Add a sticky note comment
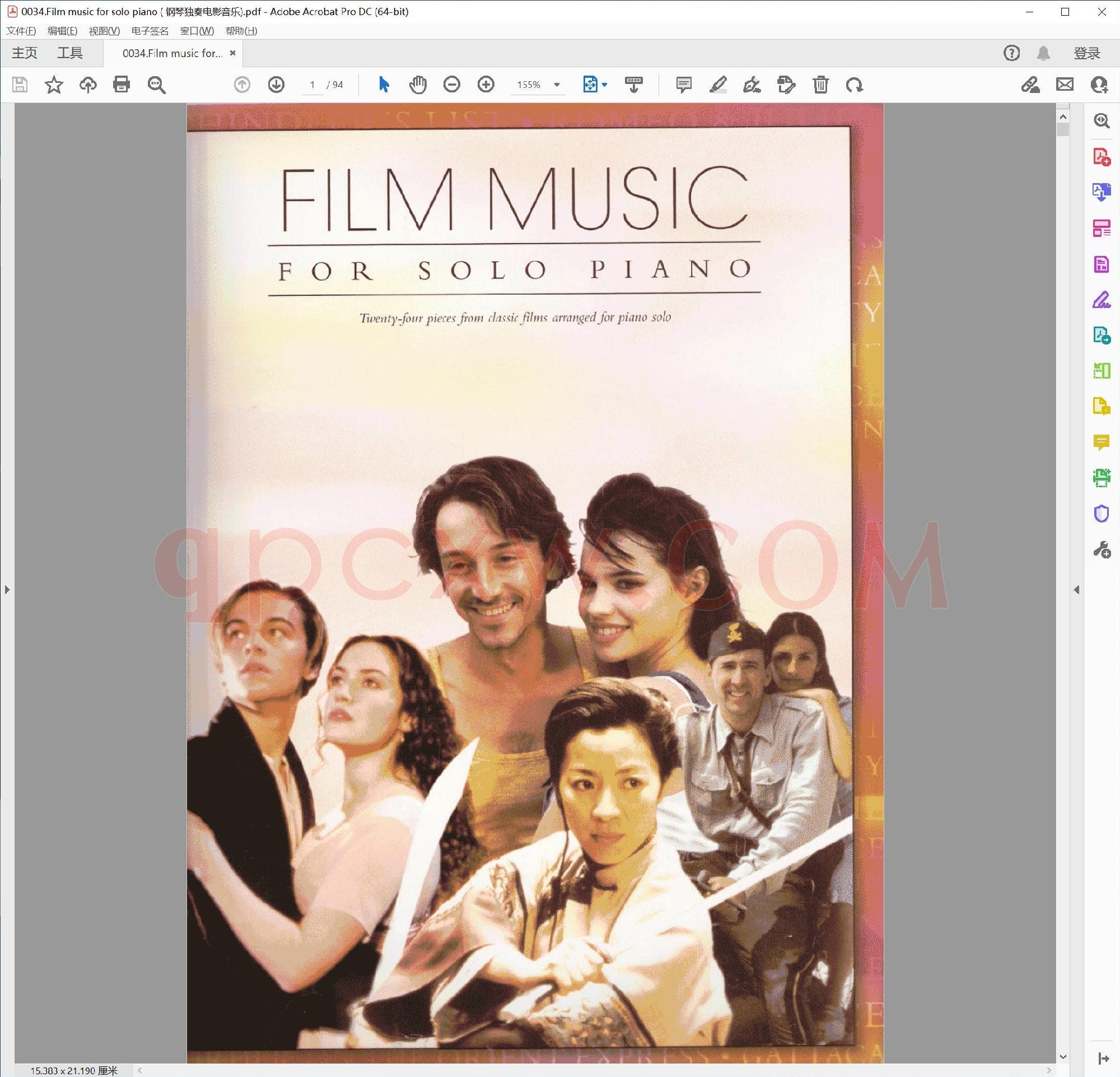1120x1077 pixels. (x=683, y=85)
